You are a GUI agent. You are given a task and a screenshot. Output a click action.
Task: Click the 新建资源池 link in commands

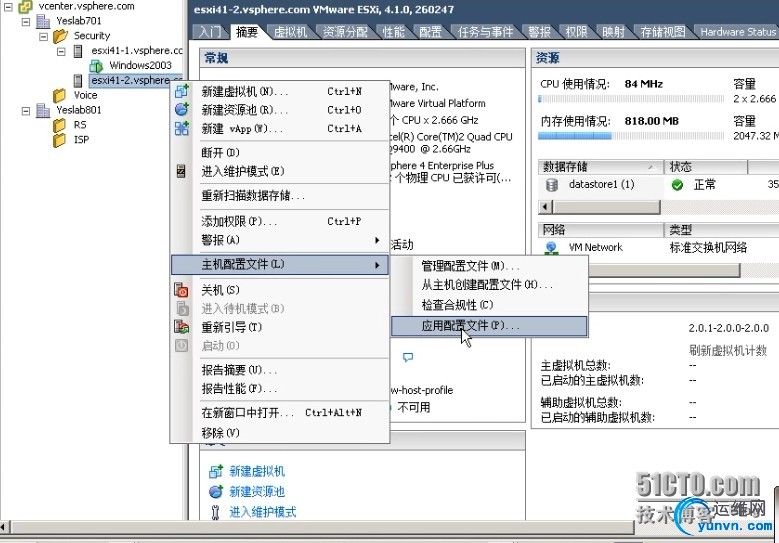pos(257,491)
